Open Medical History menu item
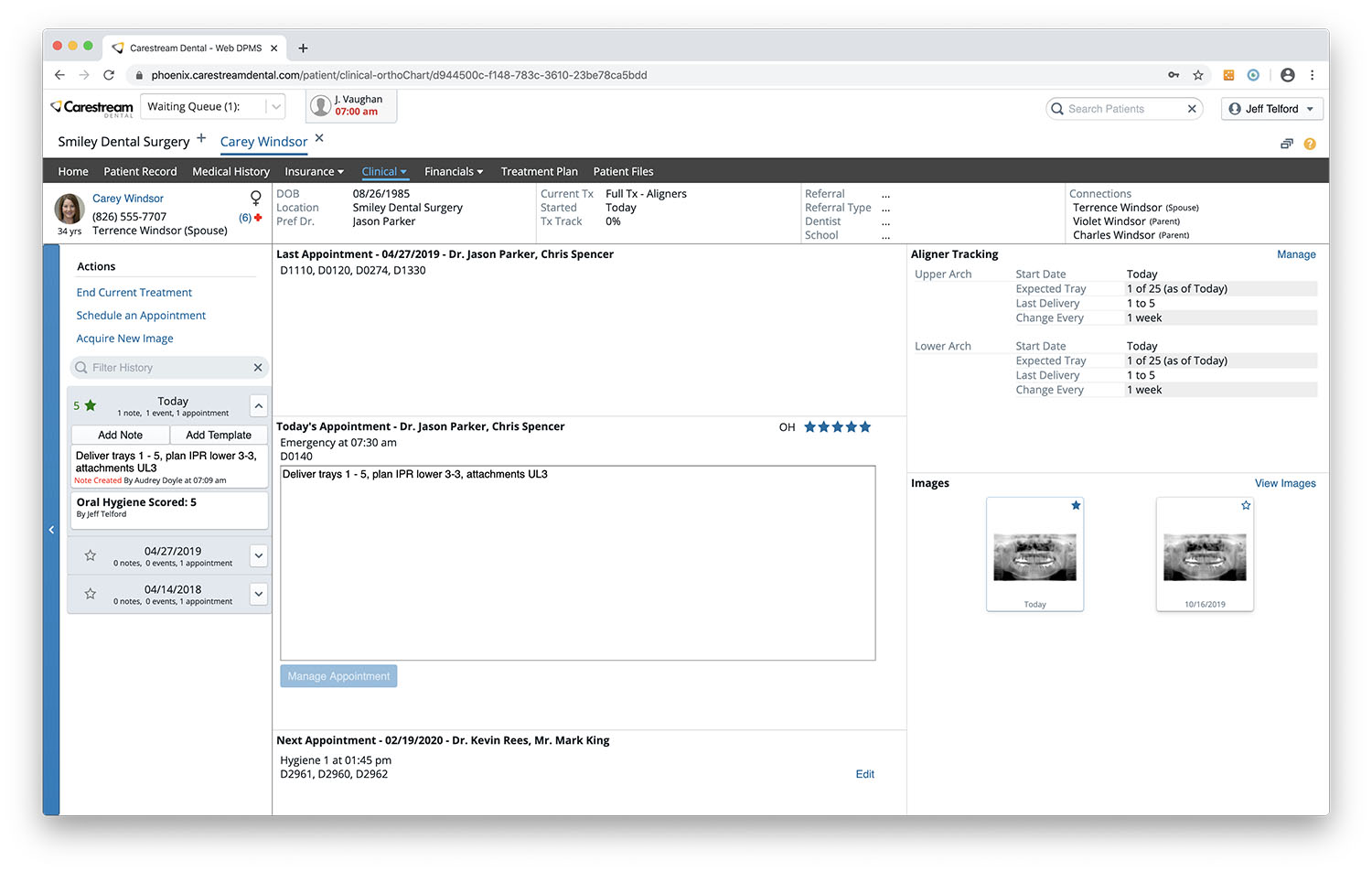The image size is (1372, 872). click(x=230, y=172)
